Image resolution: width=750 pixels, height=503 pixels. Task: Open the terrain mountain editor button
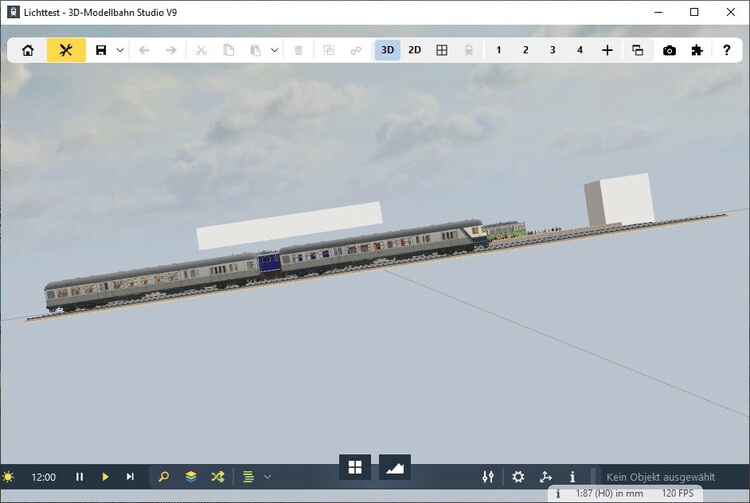395,467
